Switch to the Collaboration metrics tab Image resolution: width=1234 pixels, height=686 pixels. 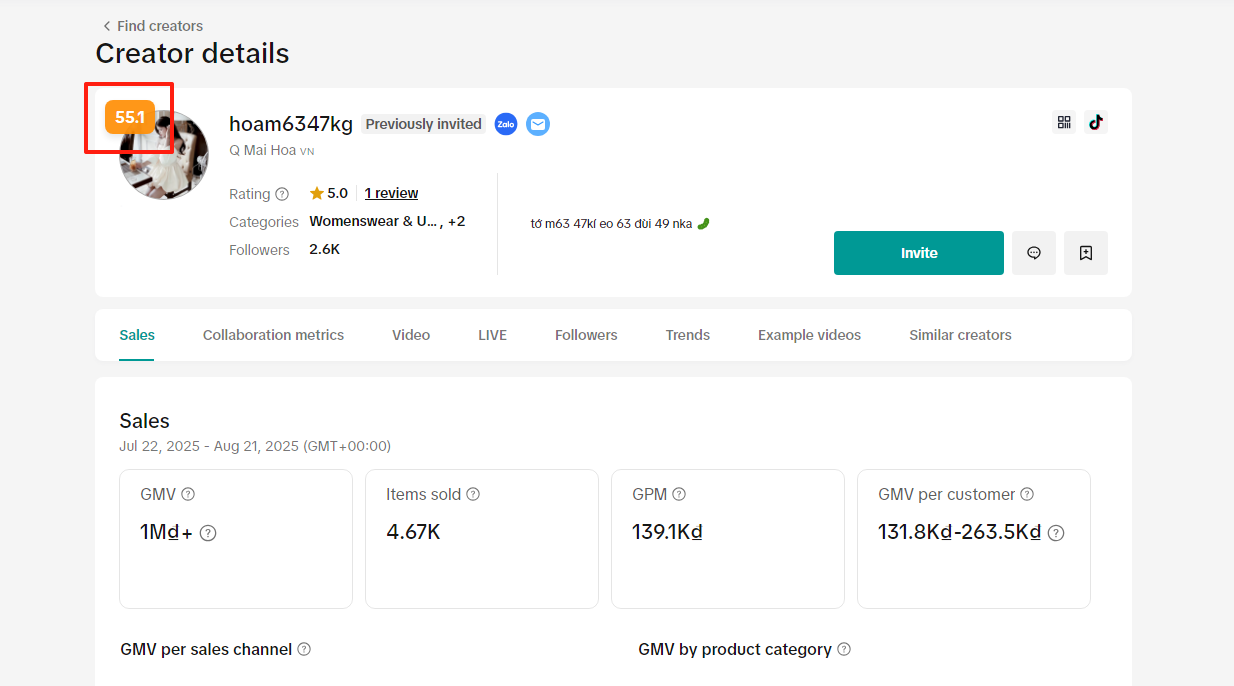tap(273, 335)
